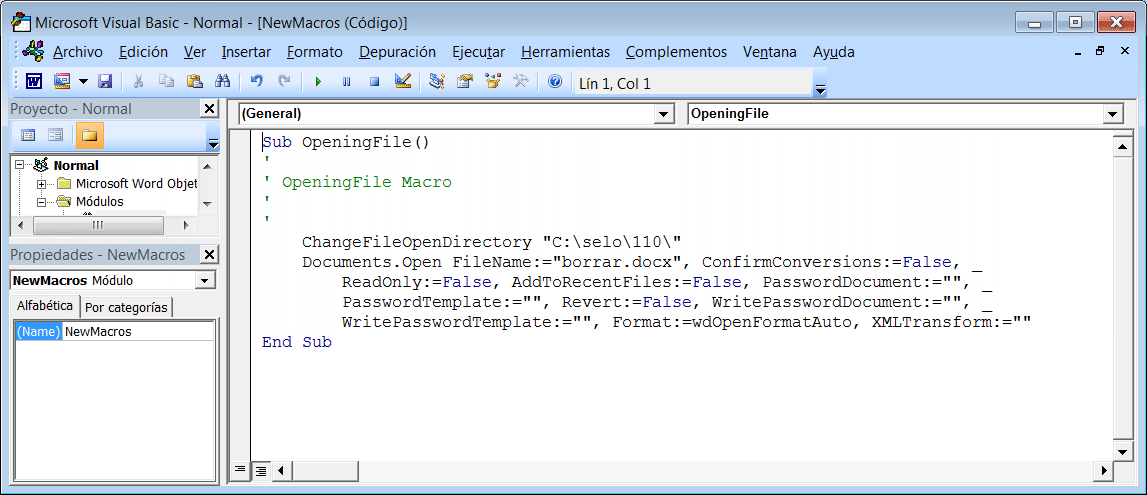The height and width of the screenshot is (495, 1147).
Task: Switch to Procedure View button
Action: point(239,471)
